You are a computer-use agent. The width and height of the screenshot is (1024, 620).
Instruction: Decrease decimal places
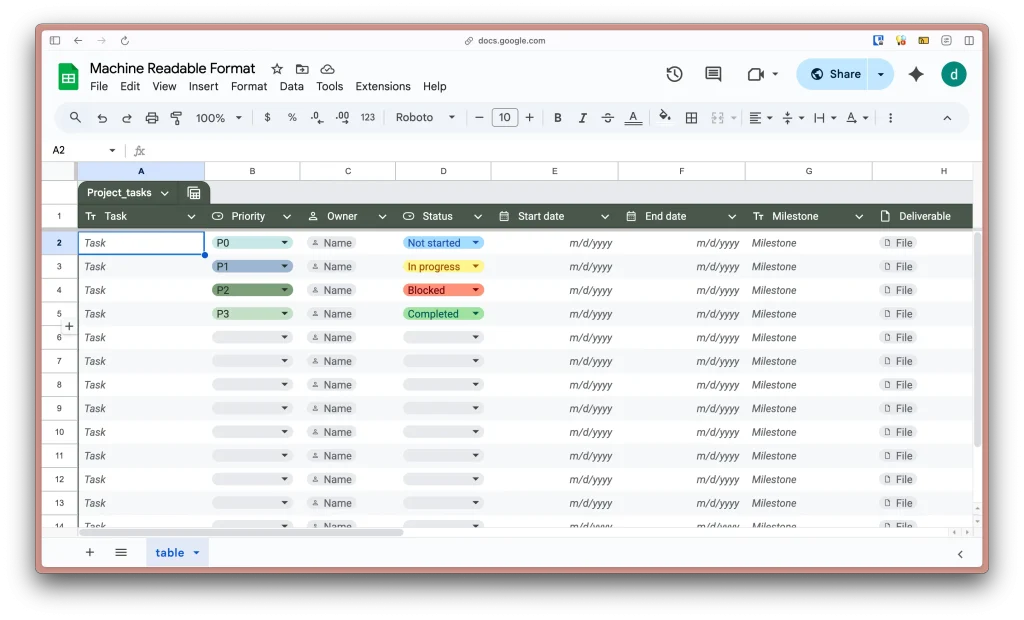(x=316, y=117)
